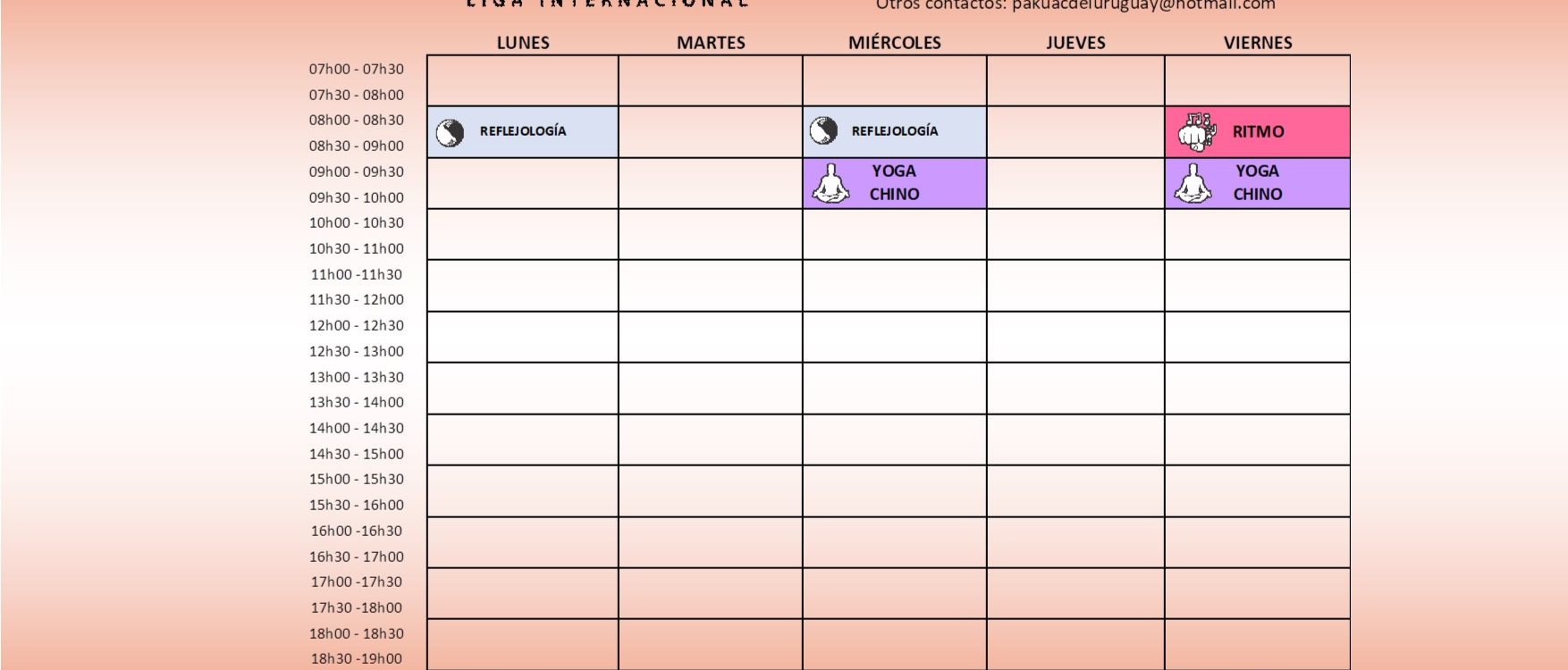1568x670 pixels.
Task: Click the 08h00 - 08h30 time label
Action: 357,121
